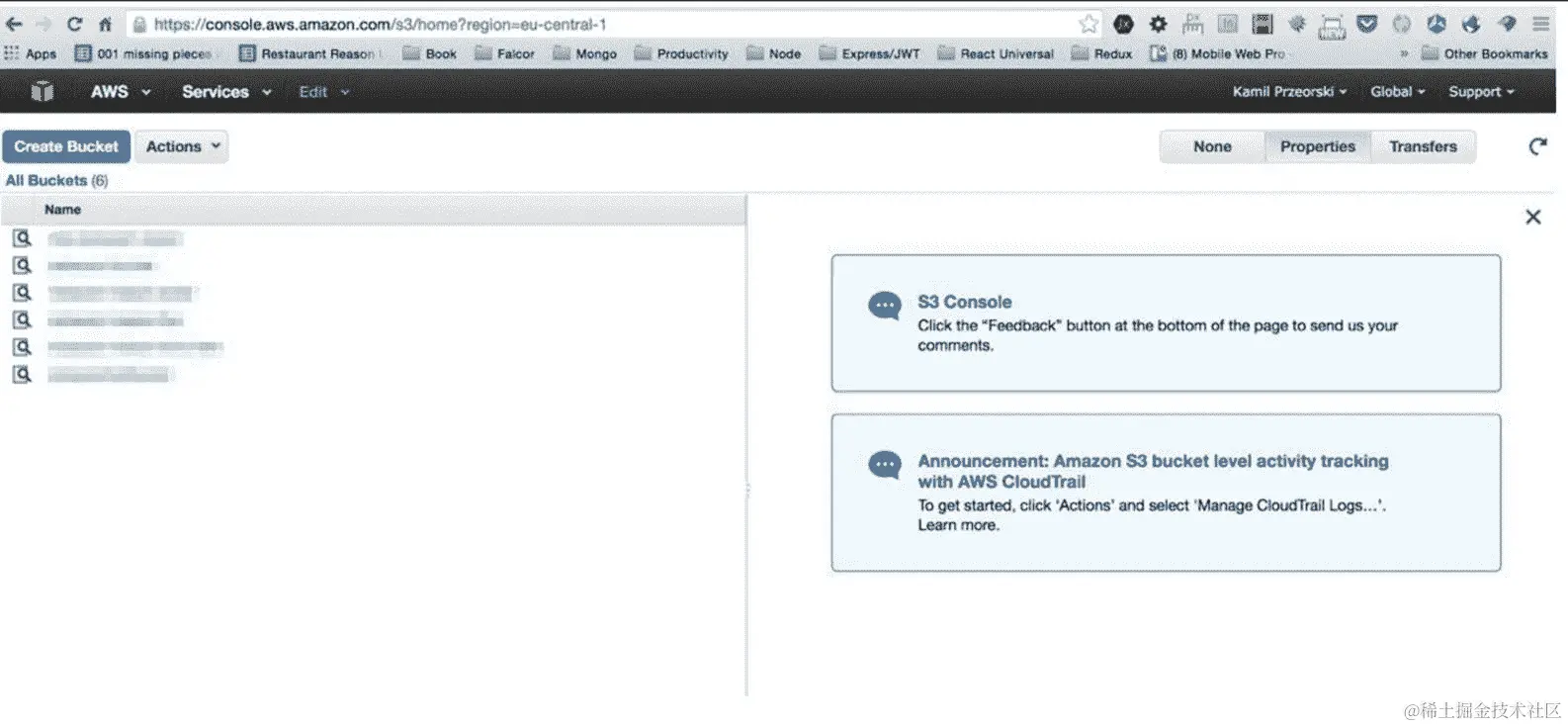Select the Properties view tab
The height and width of the screenshot is (727, 1568).
click(x=1318, y=146)
